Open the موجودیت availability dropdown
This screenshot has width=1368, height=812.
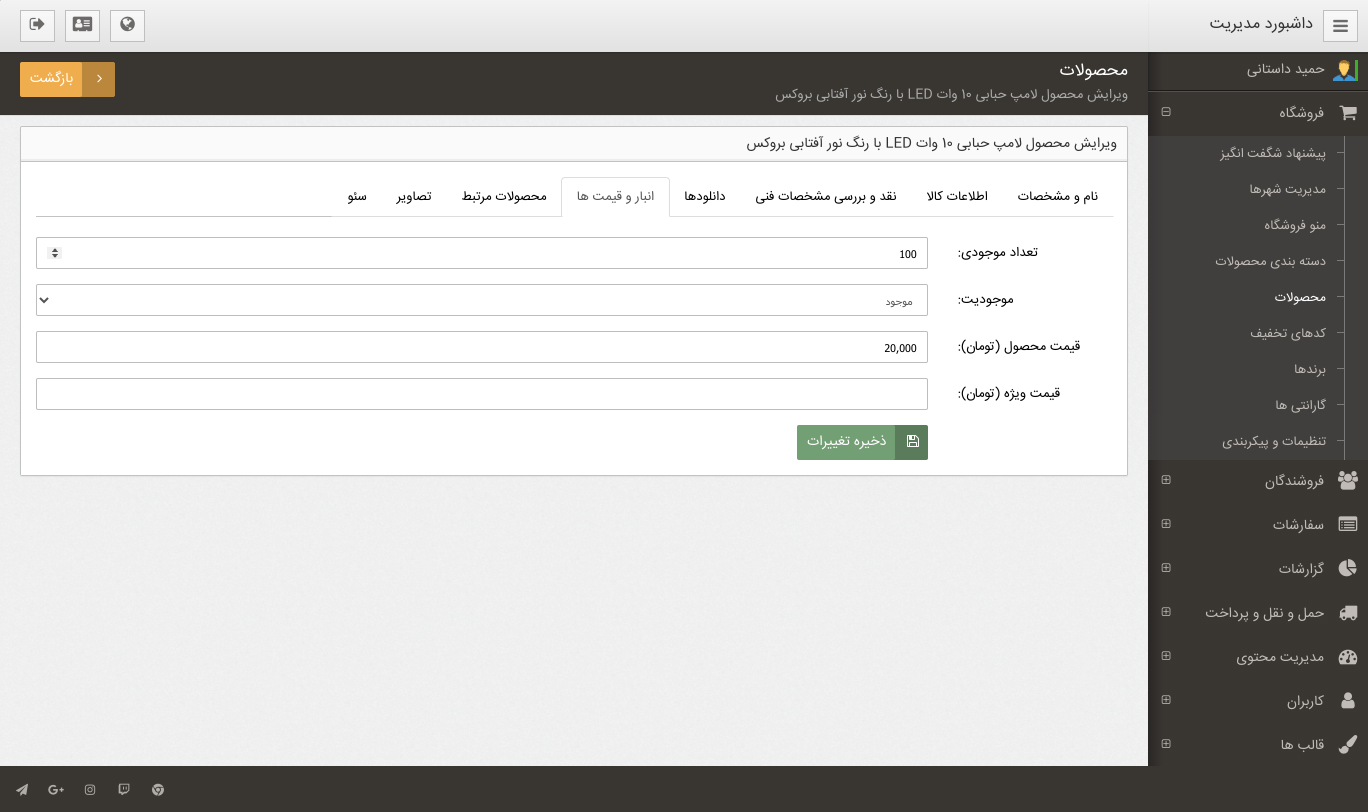[481, 300]
